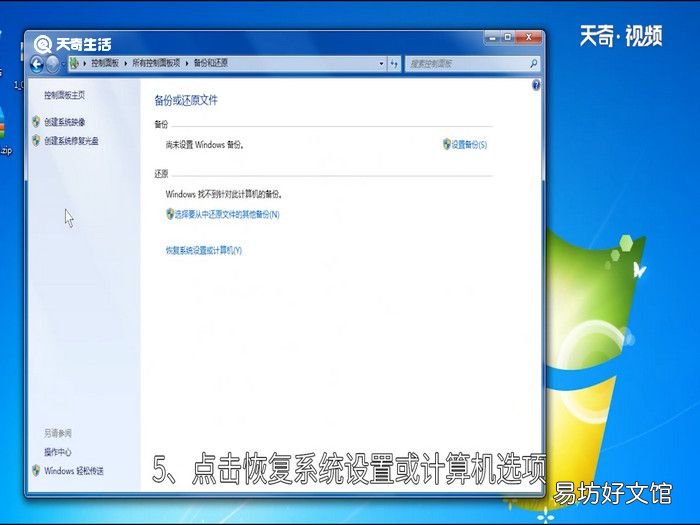The width and height of the screenshot is (700, 525).
Task: Click the text Windows 找不到针对此计算机的备份
Action: 224,194
